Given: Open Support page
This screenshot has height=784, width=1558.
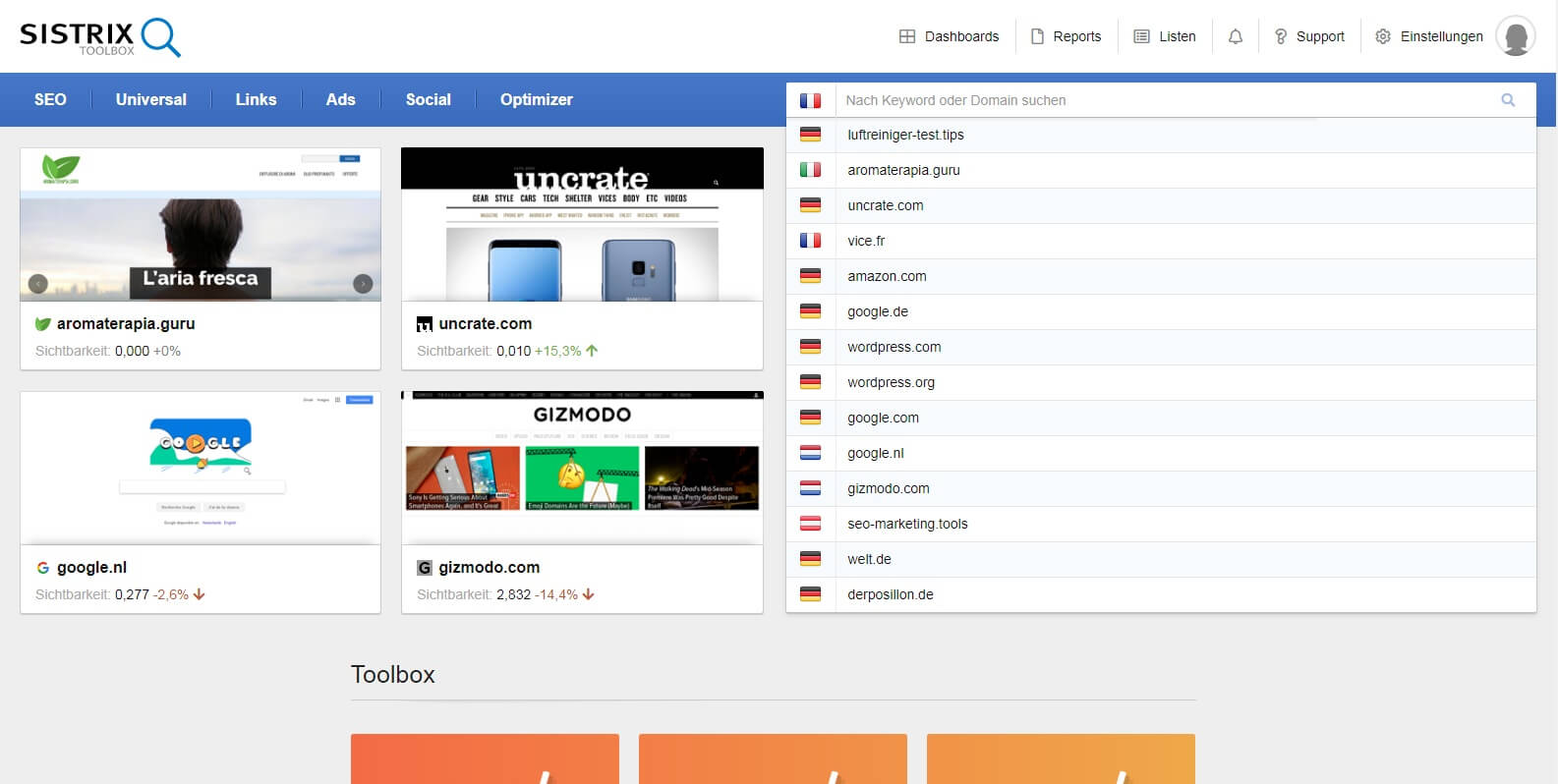Looking at the screenshot, I should click(1309, 36).
